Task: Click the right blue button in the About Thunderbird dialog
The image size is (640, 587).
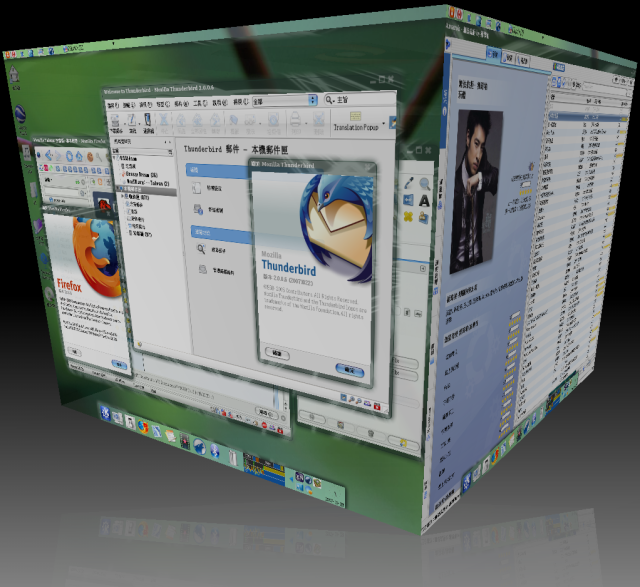Action: point(351,369)
